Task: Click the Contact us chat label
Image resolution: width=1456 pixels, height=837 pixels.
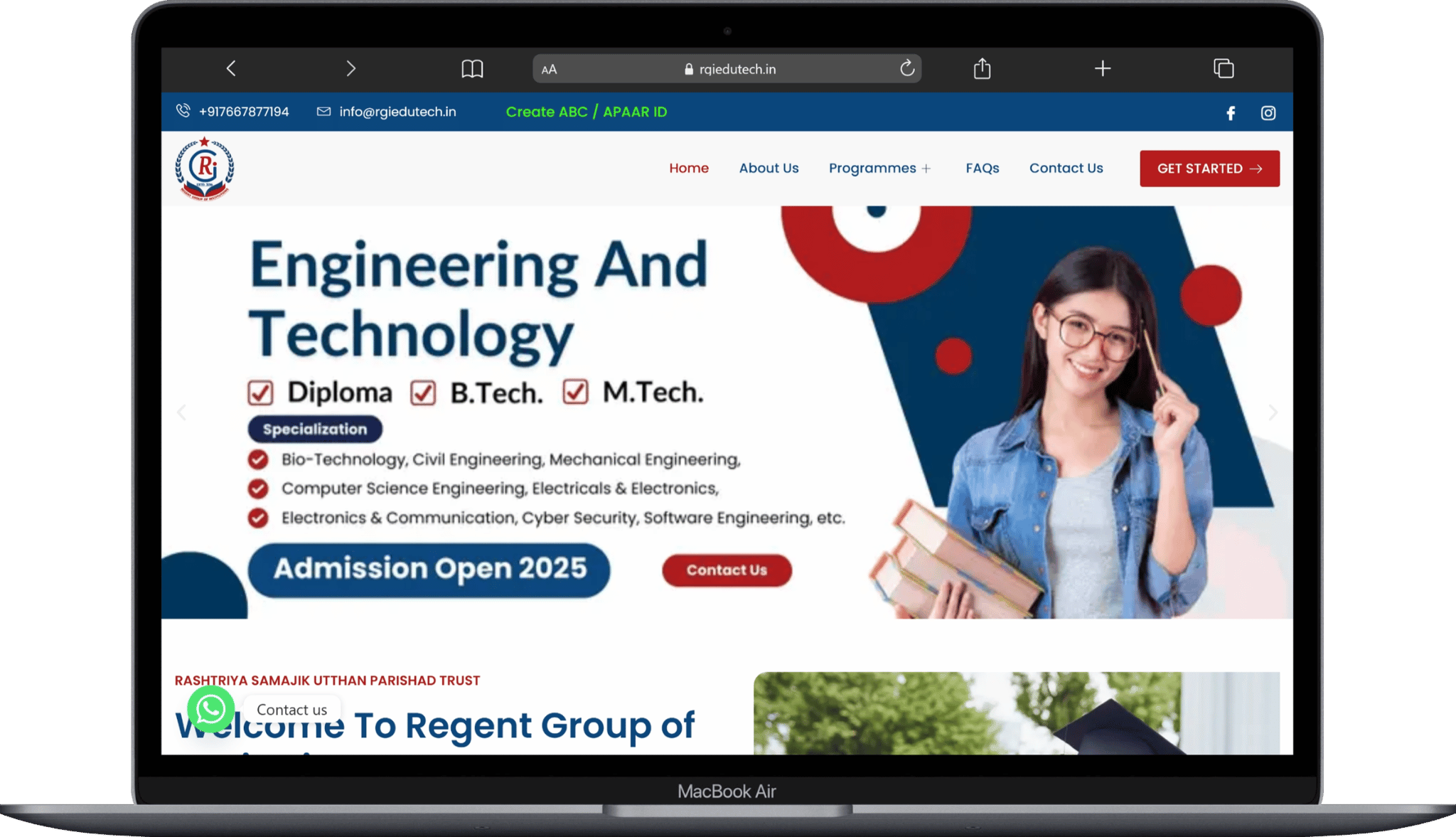Action: [291, 710]
